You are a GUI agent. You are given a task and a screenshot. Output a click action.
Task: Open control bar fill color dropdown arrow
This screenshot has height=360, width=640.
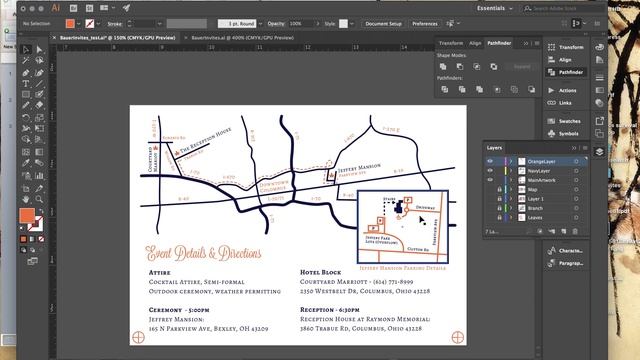pos(79,24)
